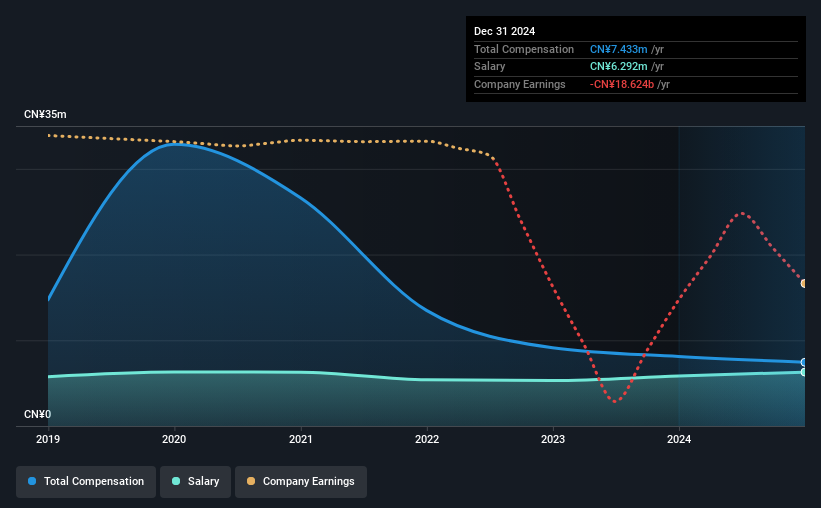Click the CN¥6.292m salary value
821x508 pixels.
click(618, 67)
